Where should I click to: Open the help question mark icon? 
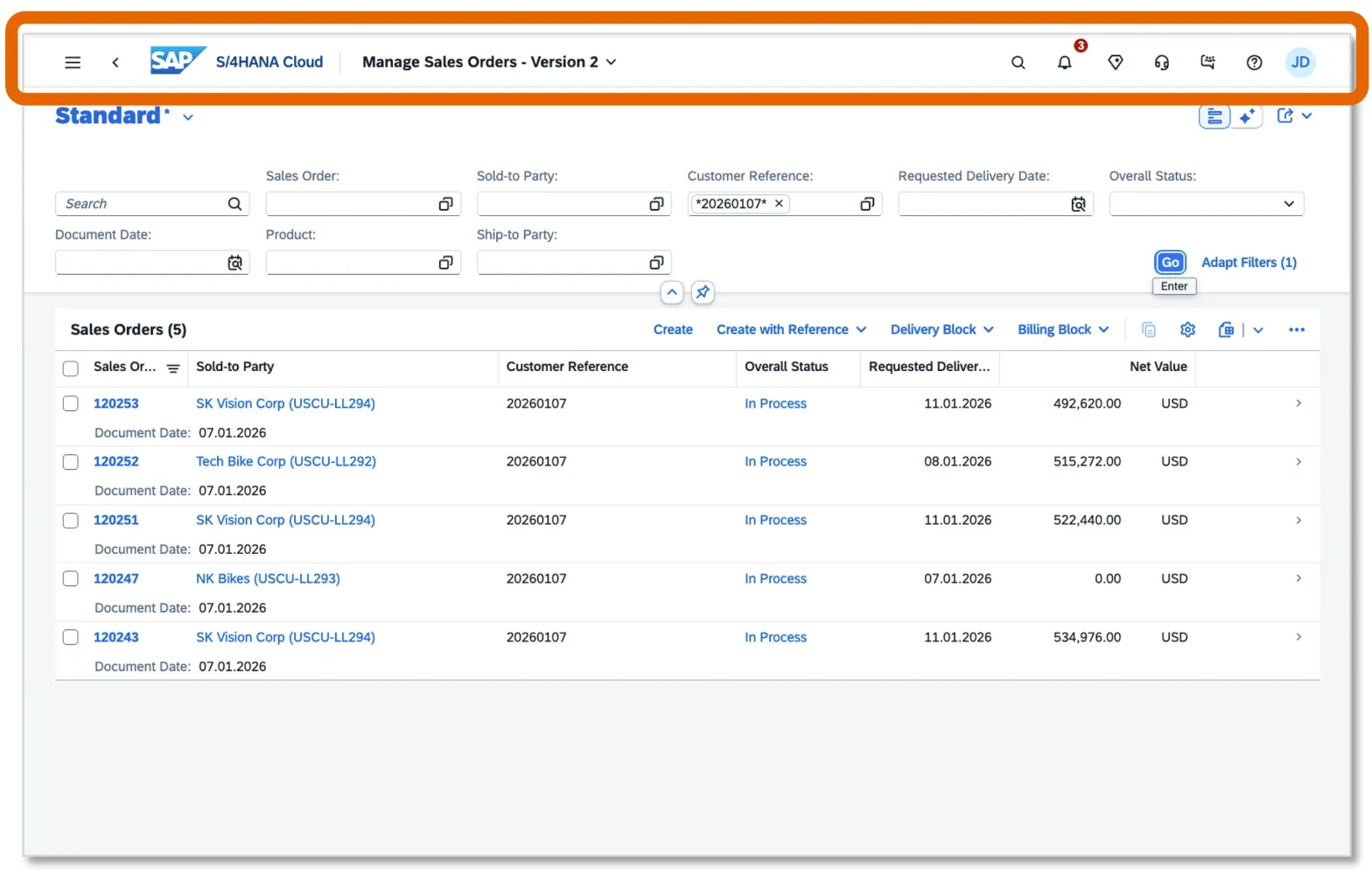pos(1254,62)
